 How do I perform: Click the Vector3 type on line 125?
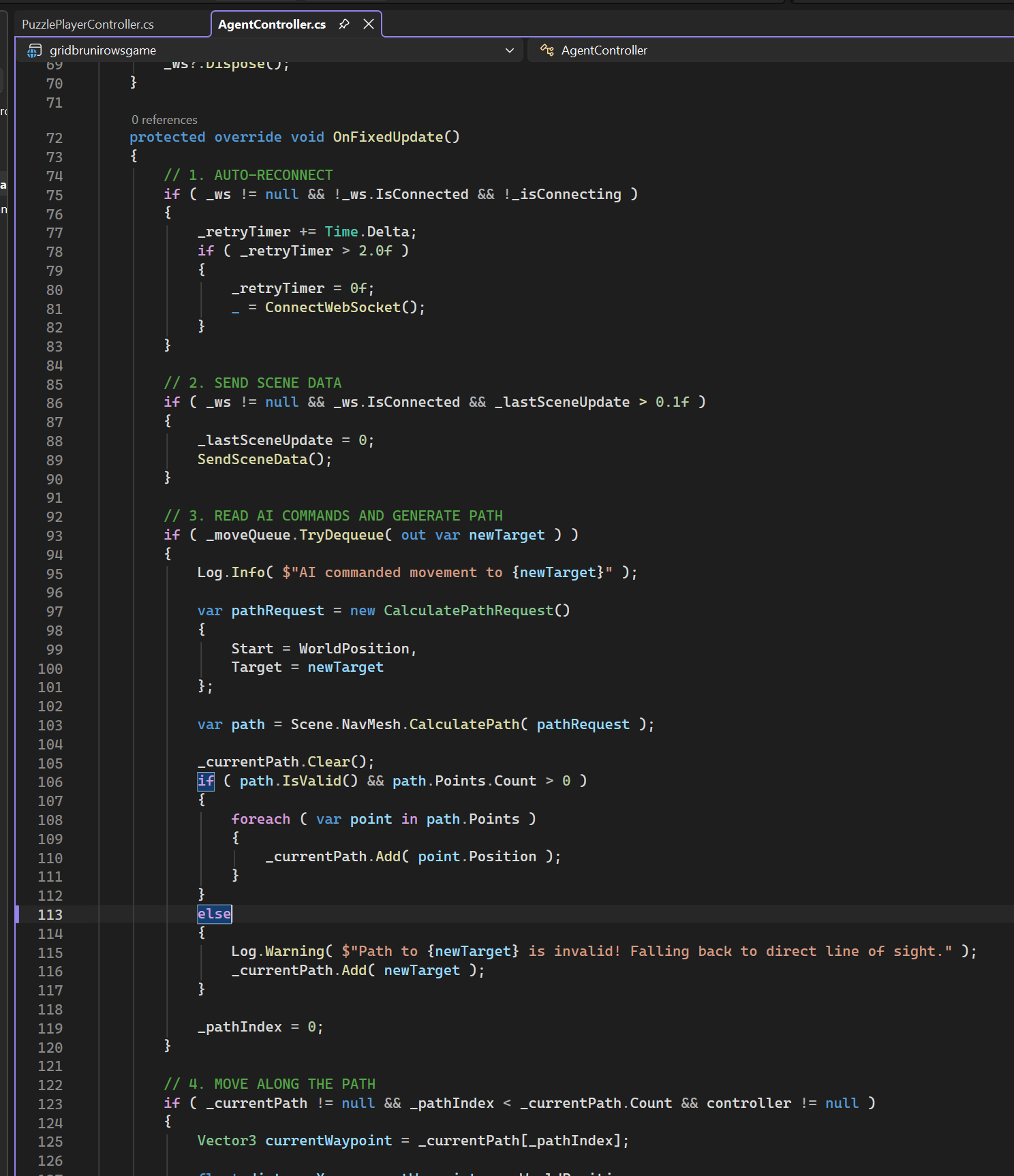(227, 1141)
